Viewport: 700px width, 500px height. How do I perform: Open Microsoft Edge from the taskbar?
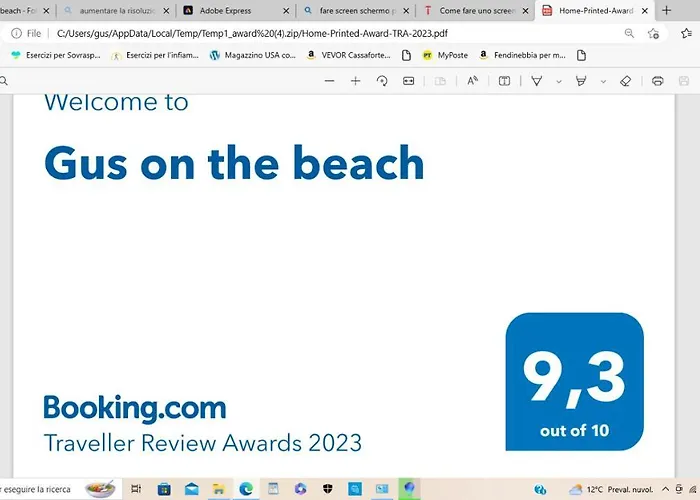[x=246, y=489]
